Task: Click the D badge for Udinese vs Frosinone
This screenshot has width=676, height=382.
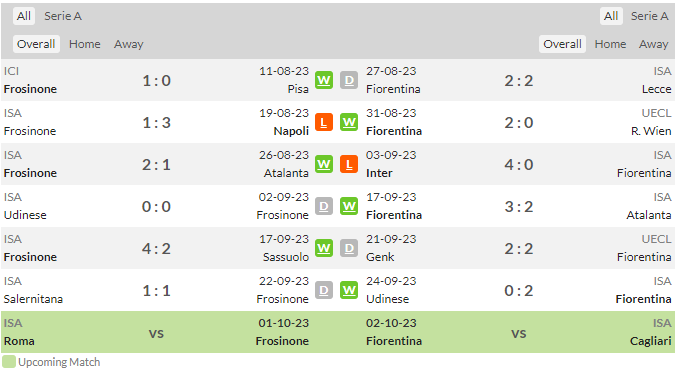Action: click(324, 207)
